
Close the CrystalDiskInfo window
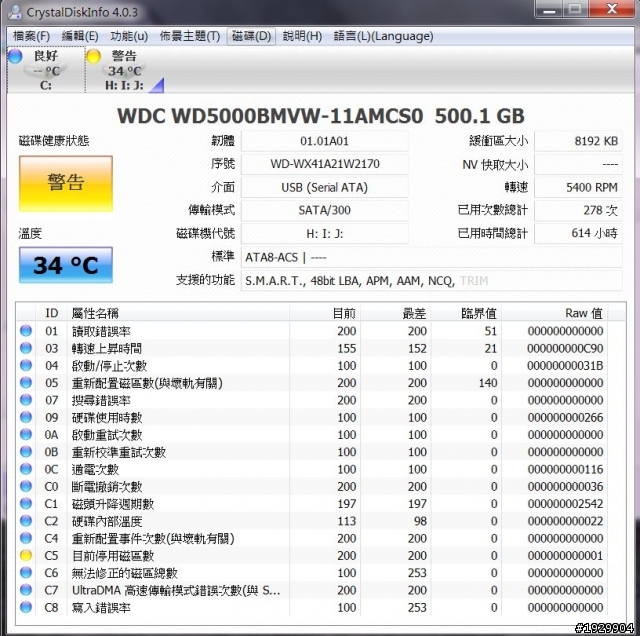612,9
